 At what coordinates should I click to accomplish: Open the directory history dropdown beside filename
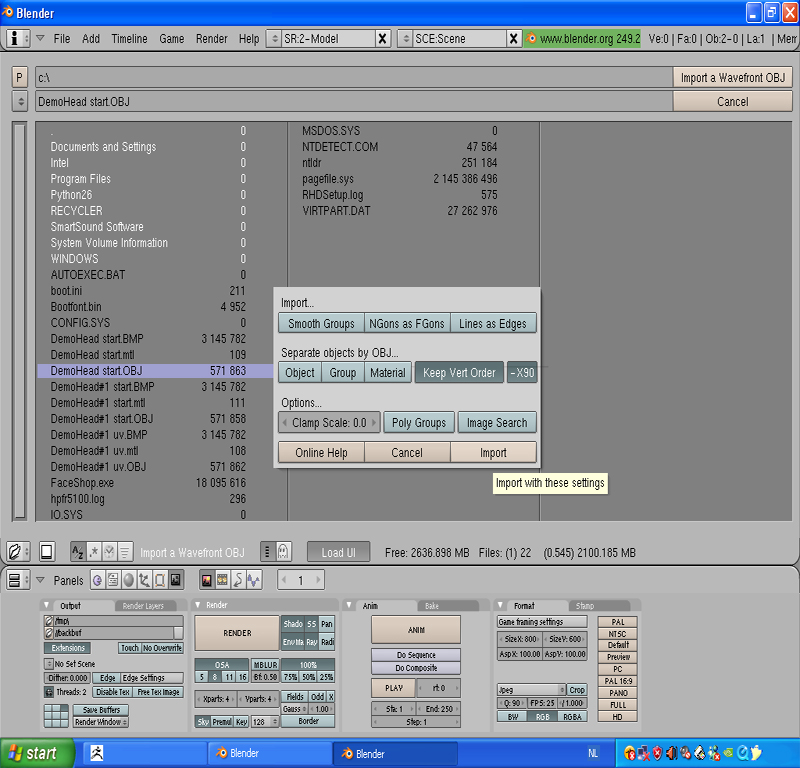point(20,102)
